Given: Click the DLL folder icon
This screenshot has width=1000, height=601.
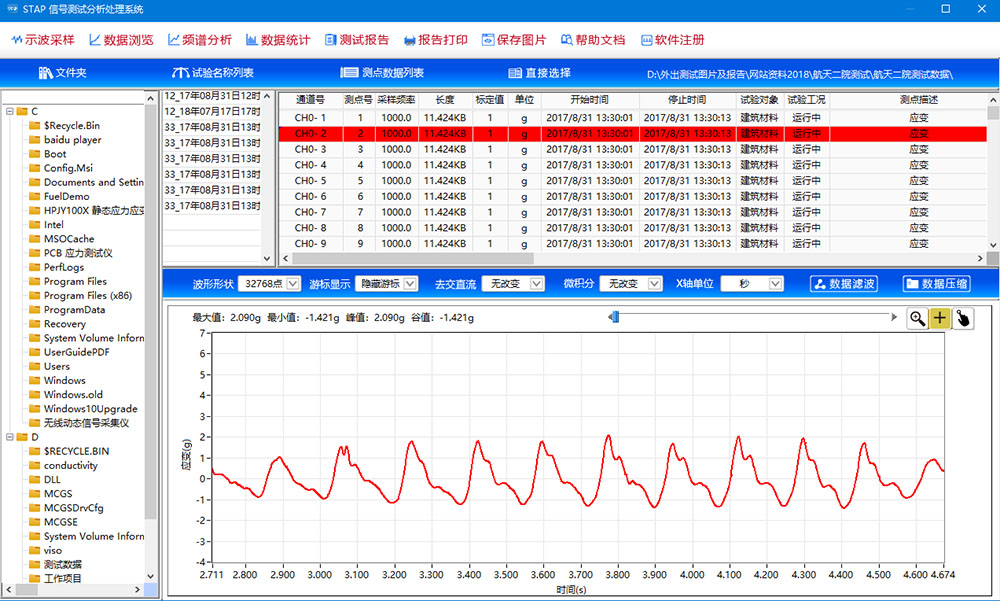Looking at the screenshot, I should point(34,480).
